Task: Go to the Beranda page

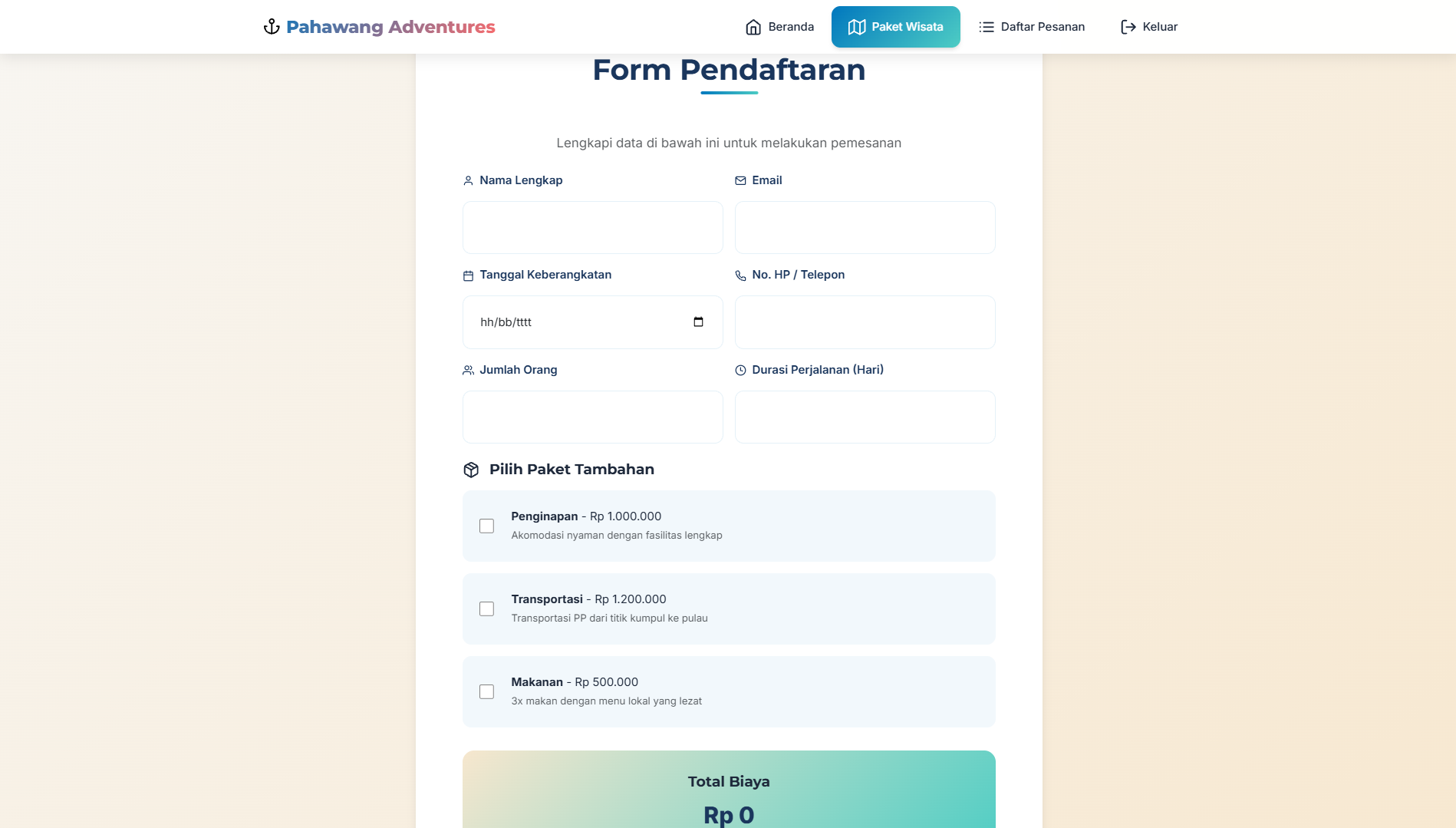Action: tap(779, 27)
